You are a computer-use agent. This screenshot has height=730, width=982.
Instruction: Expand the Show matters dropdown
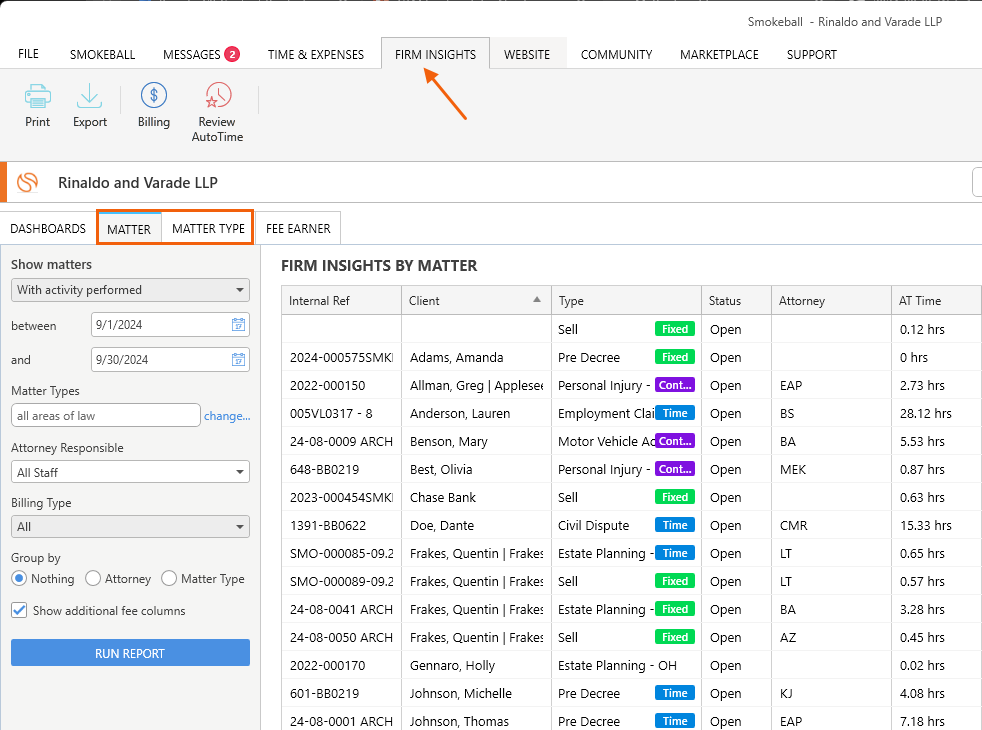(130, 290)
